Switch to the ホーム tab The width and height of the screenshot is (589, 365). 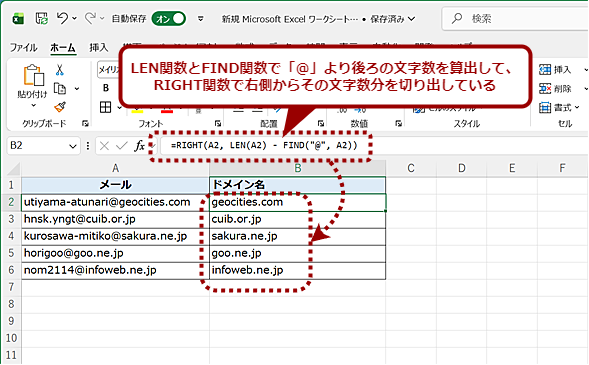coord(63,48)
